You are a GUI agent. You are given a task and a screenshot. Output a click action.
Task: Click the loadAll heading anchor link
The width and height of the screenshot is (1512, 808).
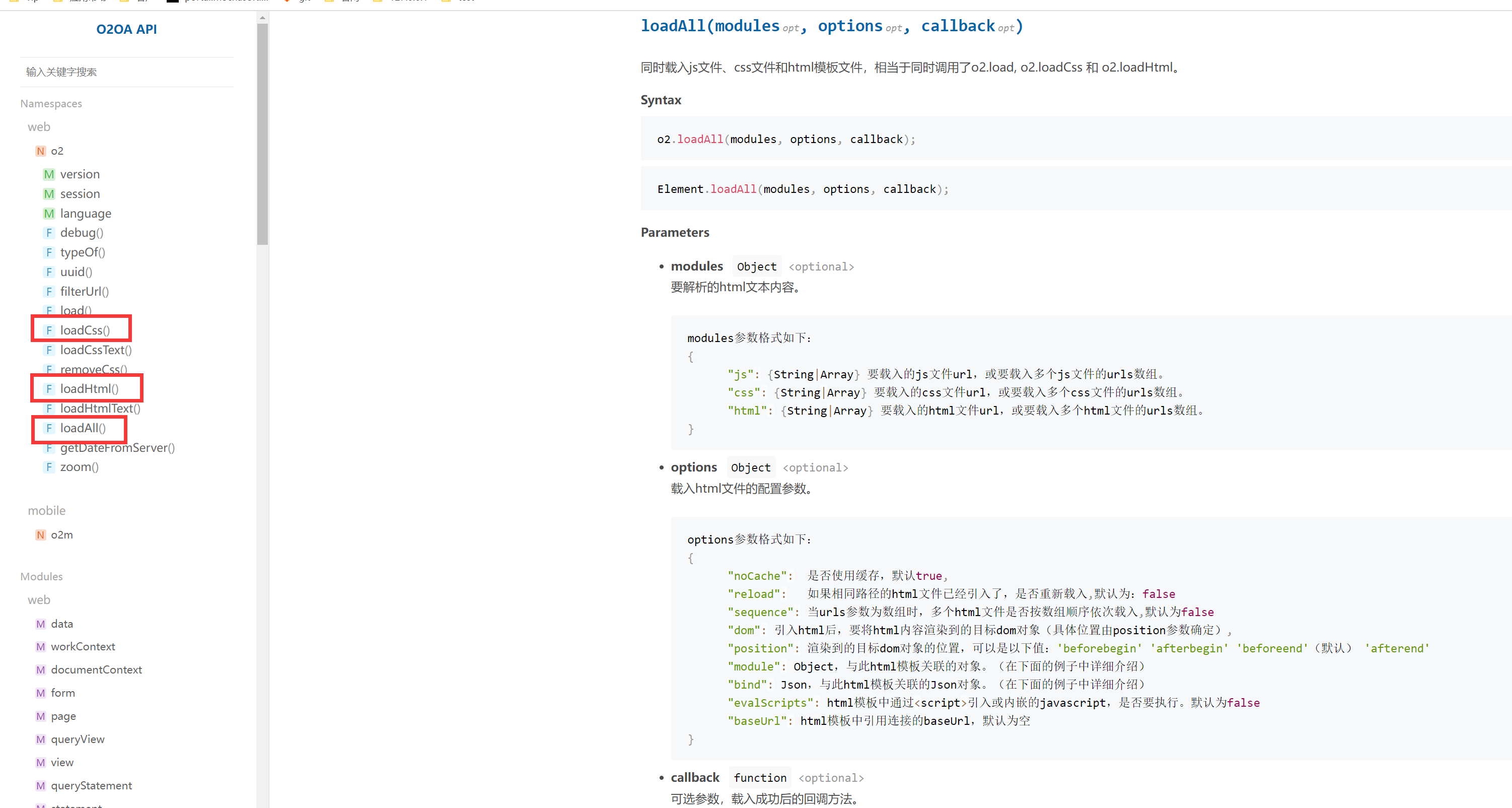pyautogui.click(x=673, y=26)
